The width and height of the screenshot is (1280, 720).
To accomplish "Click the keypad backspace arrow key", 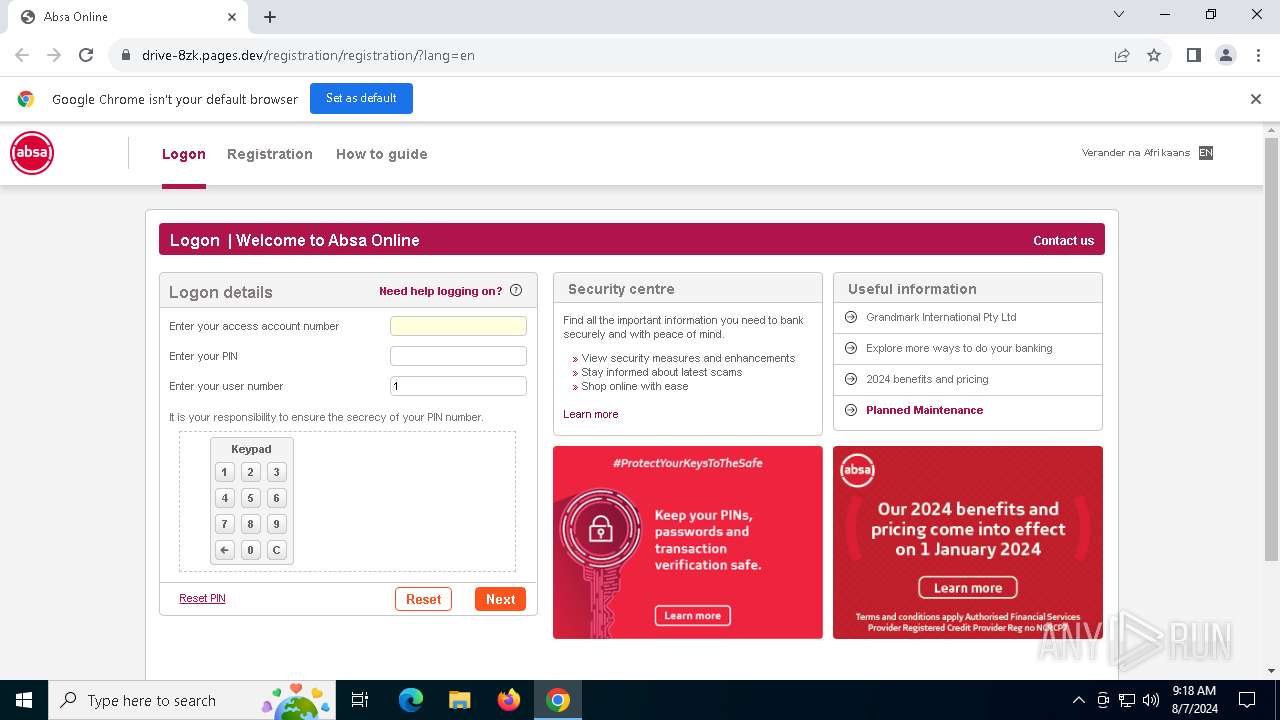I will (224, 550).
